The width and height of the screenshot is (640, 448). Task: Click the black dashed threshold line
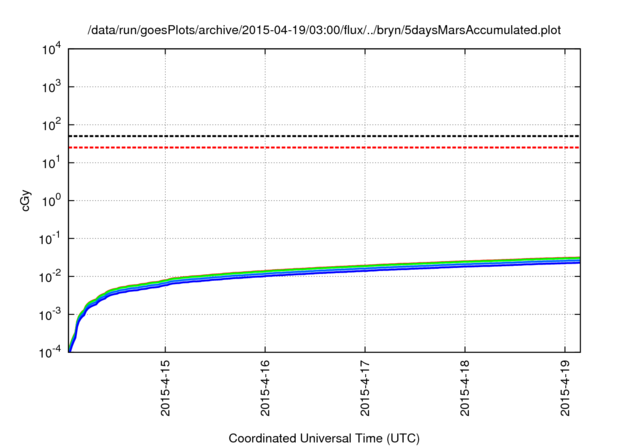click(324, 136)
